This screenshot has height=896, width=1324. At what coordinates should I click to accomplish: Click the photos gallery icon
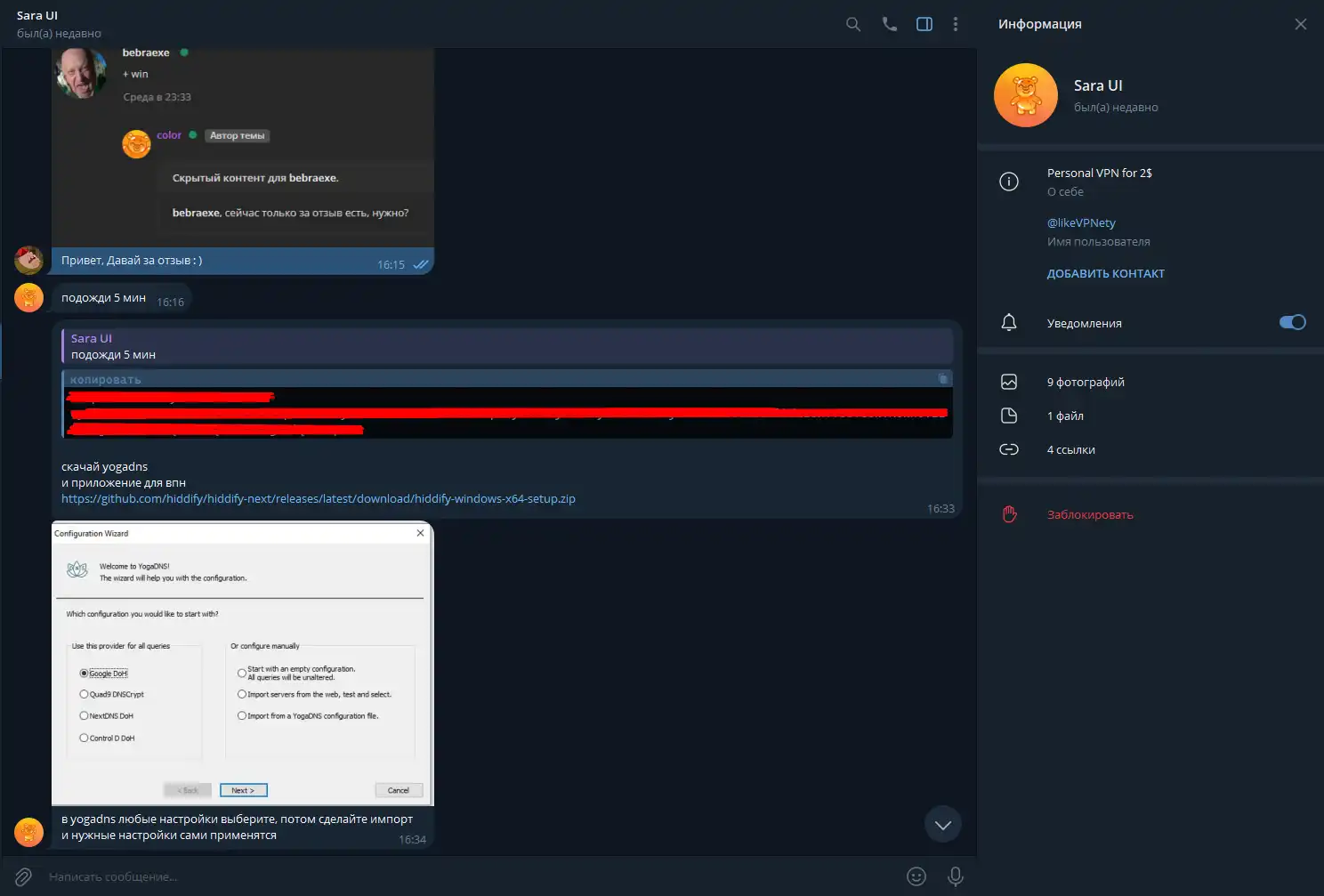(x=1009, y=382)
